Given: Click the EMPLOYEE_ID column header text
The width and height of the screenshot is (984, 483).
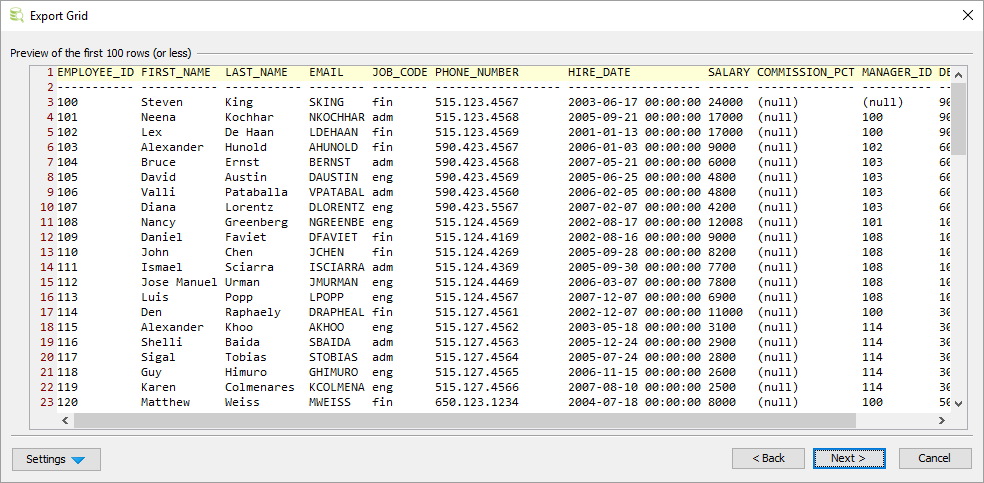Looking at the screenshot, I should [95, 72].
